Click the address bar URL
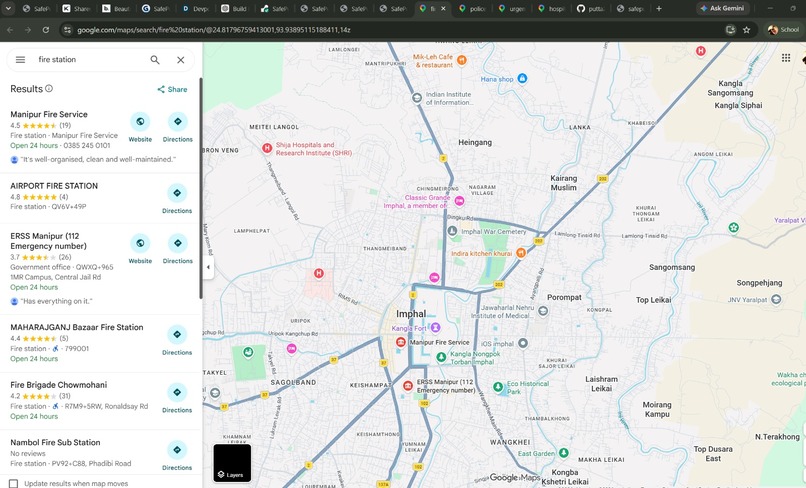This screenshot has width=806, height=488. click(x=214, y=30)
